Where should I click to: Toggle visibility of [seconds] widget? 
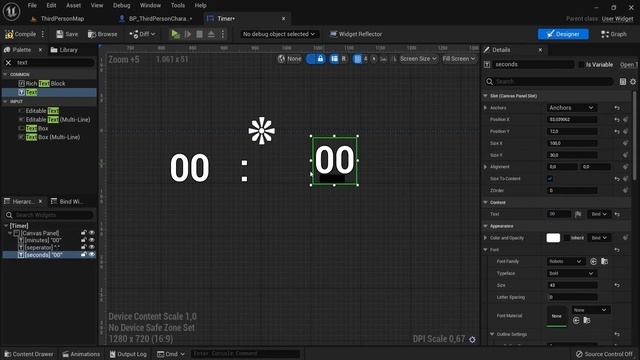92,255
